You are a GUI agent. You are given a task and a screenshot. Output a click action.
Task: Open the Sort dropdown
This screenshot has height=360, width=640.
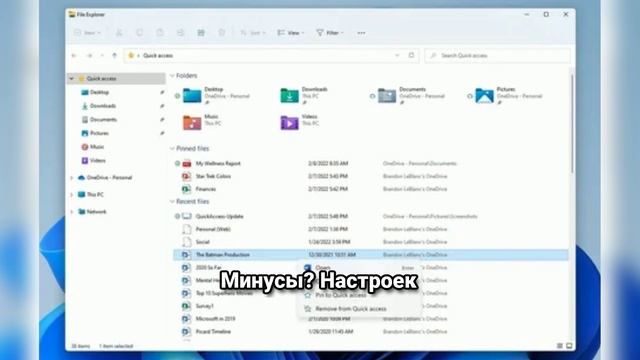click(x=253, y=33)
